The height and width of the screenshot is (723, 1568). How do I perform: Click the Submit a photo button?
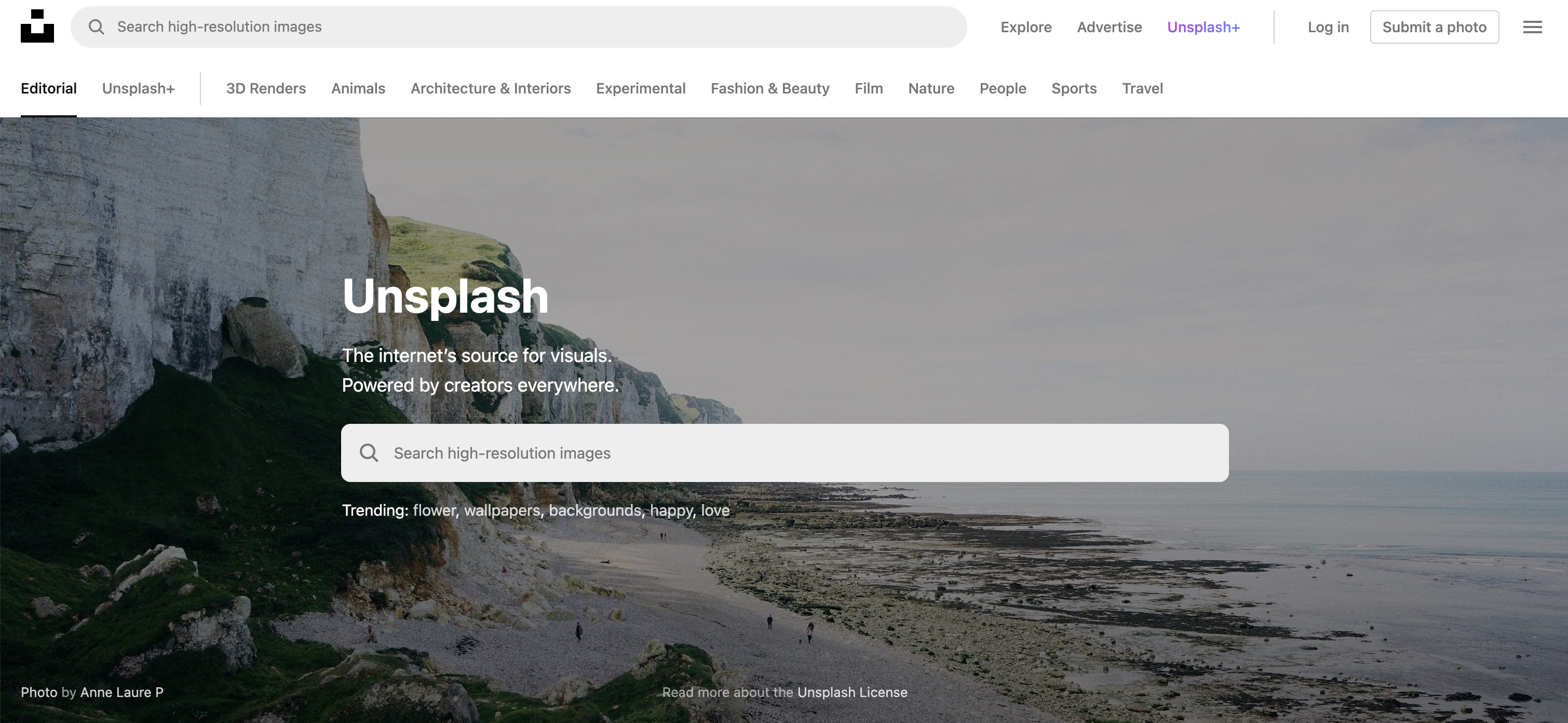point(1434,27)
